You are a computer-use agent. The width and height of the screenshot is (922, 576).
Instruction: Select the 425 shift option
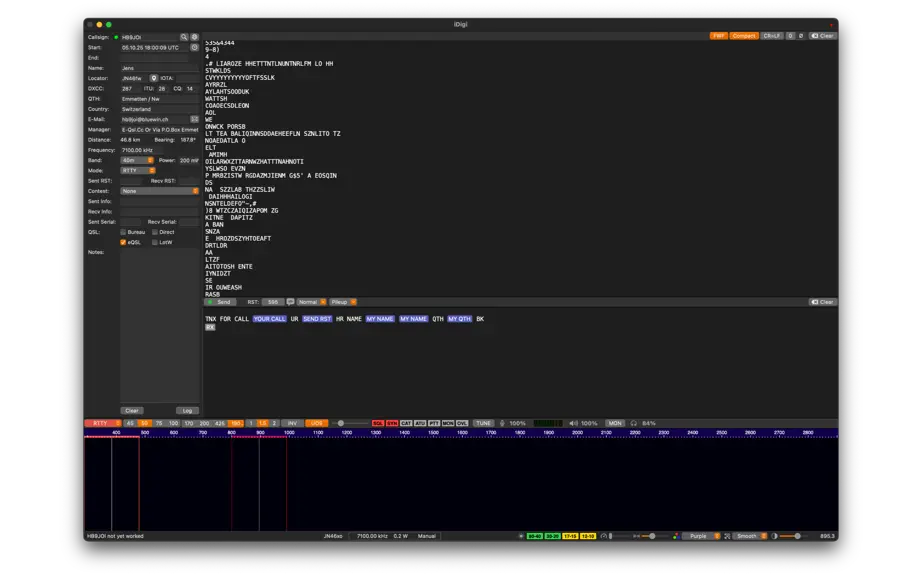pyautogui.click(x=219, y=423)
